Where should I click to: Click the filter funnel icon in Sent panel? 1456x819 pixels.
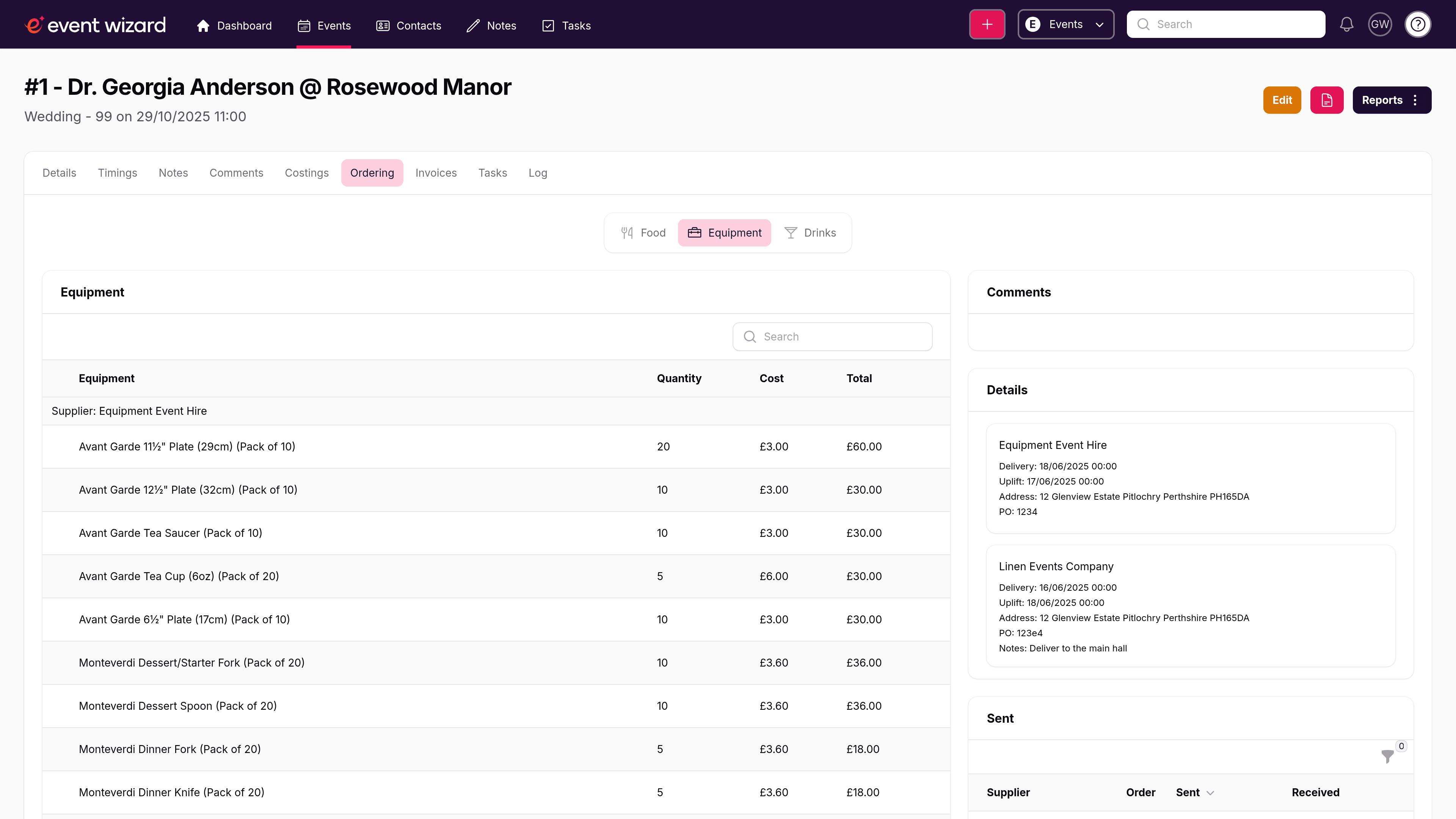pos(1387,756)
